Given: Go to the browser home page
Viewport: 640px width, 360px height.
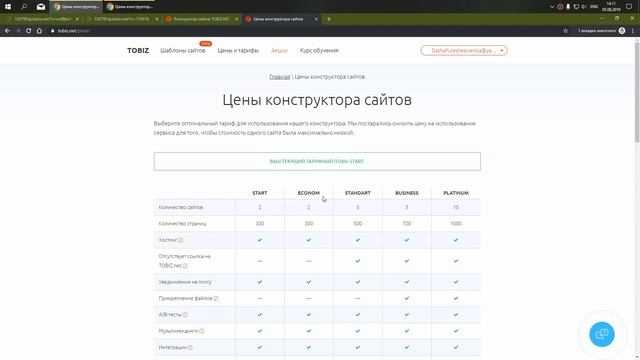Looking at the screenshot, I should [x=39, y=31].
